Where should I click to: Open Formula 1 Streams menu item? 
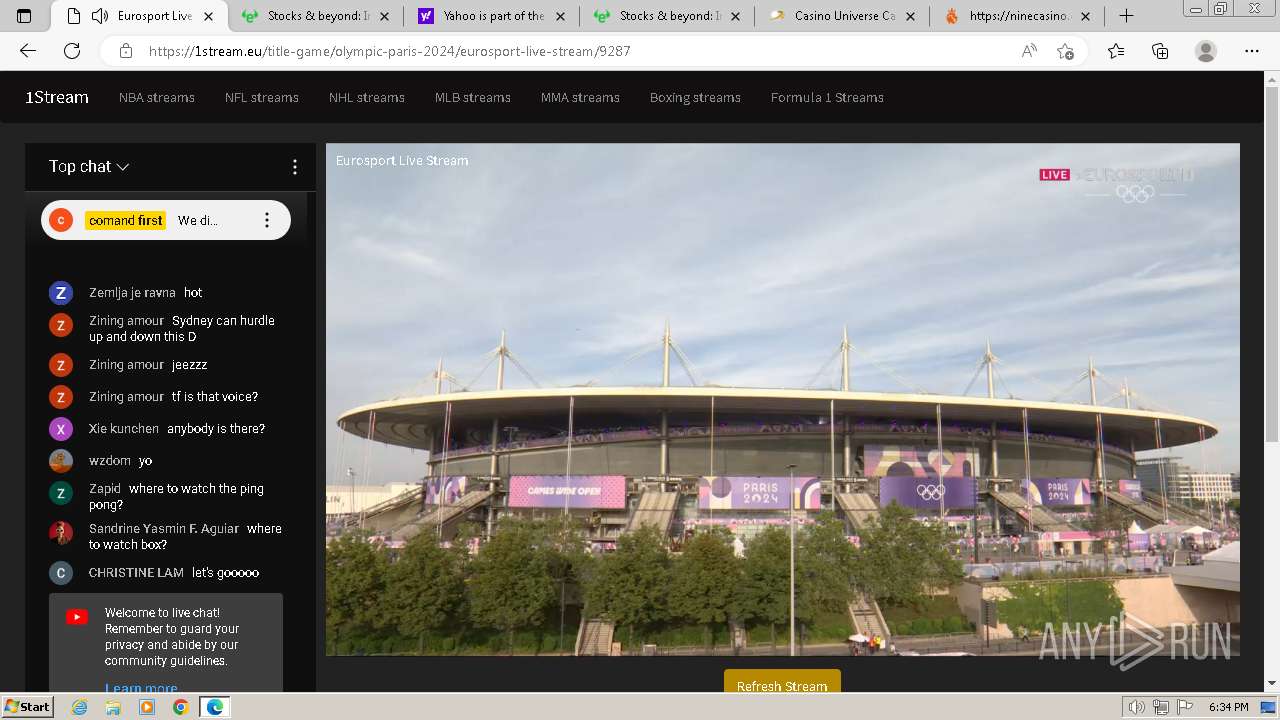point(827,97)
